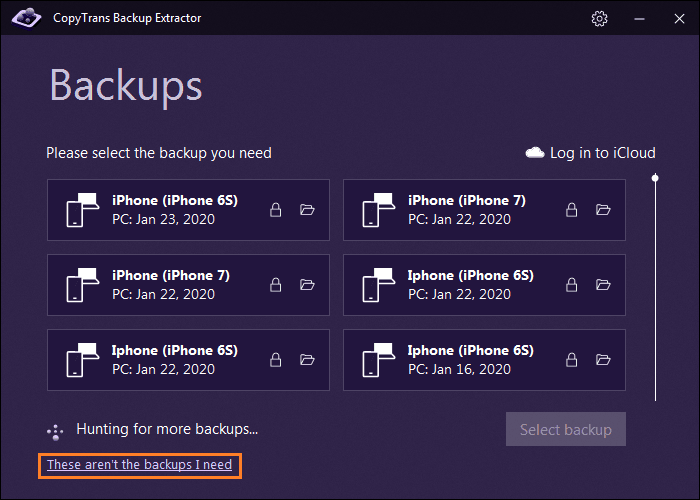
Task: Click the Hunting for more backups... status text
Action: (167, 429)
